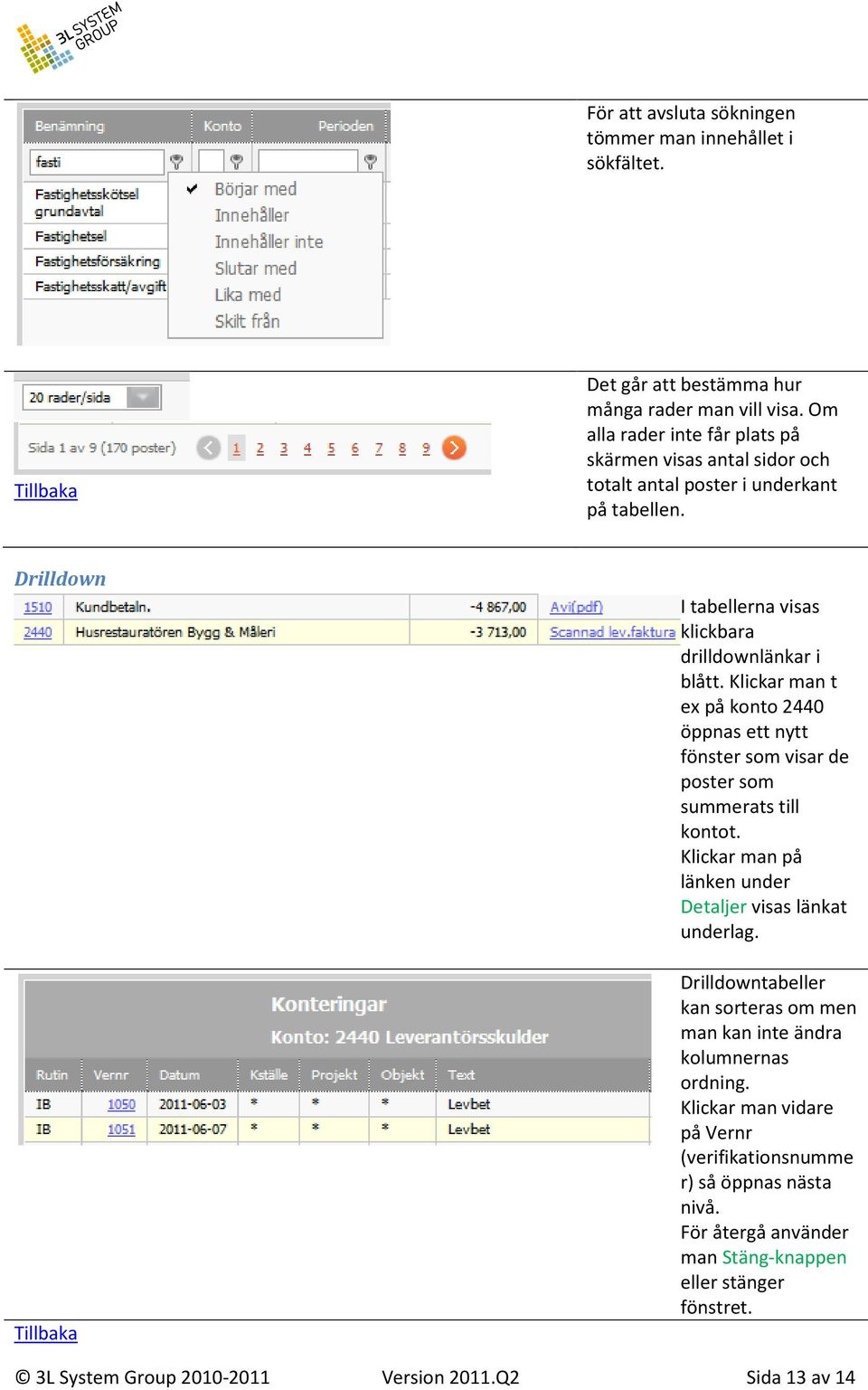Click the amount '-3 713,00'
Viewport: 868px width, 1390px height.
(498, 632)
